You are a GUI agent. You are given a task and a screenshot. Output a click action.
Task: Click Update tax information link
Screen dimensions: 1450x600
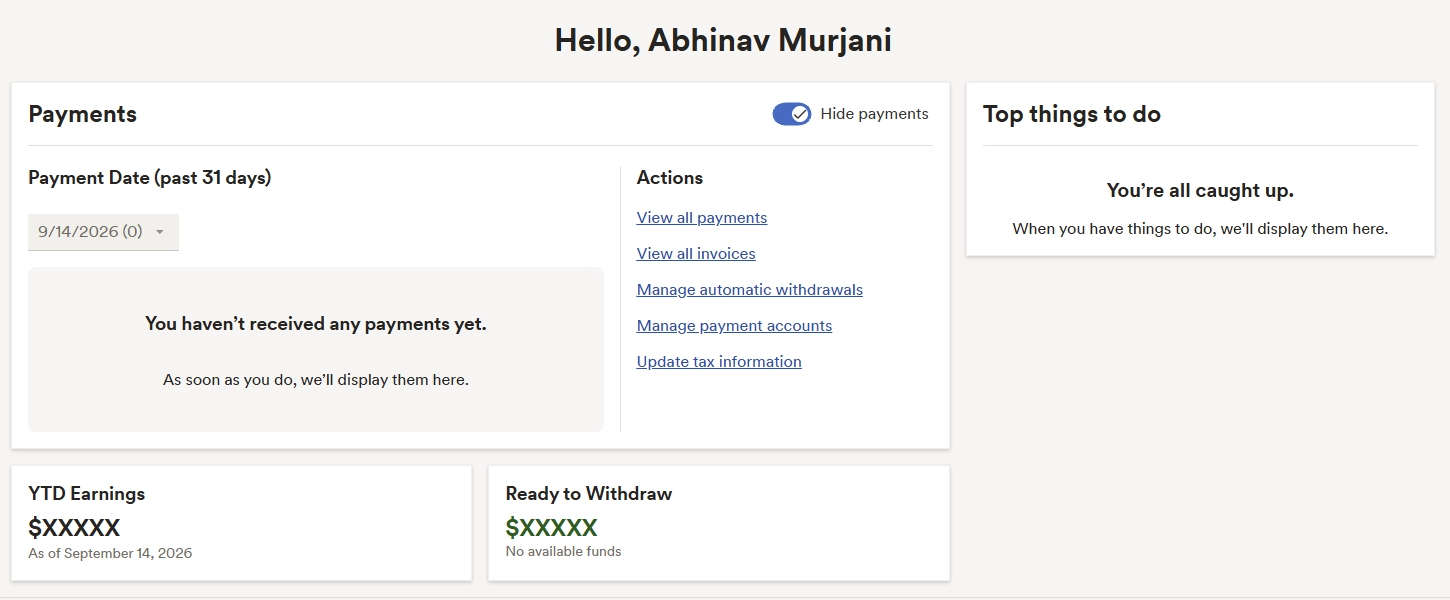[x=719, y=362]
